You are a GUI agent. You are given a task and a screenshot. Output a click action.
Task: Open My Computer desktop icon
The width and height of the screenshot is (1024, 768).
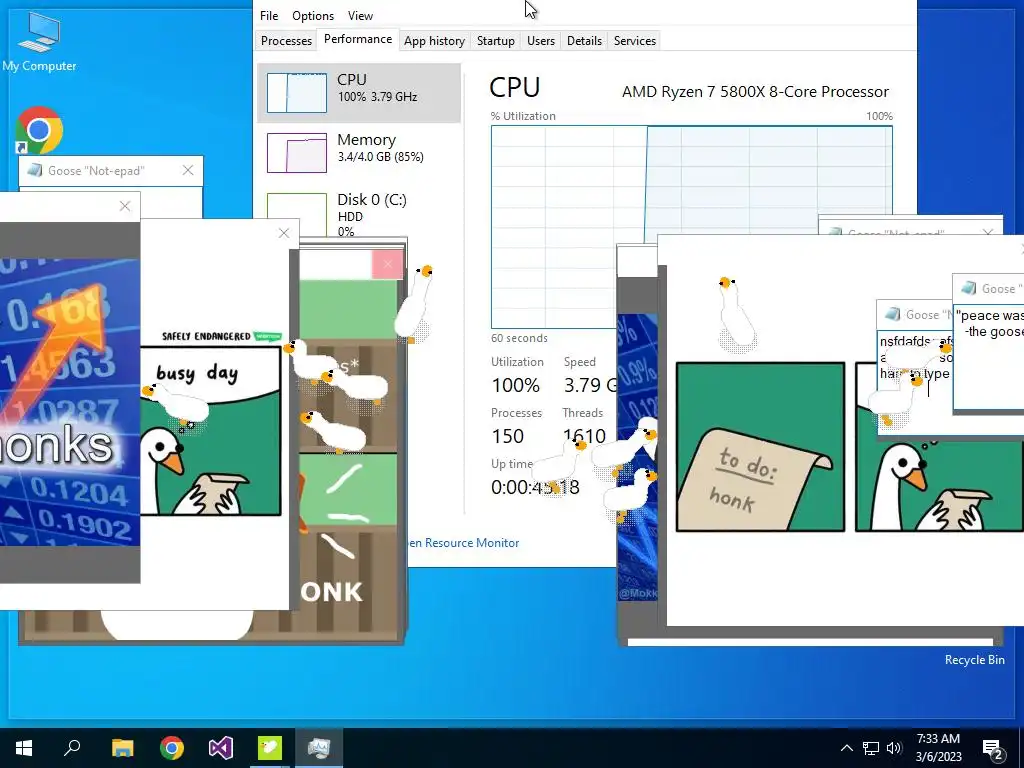pos(39,42)
